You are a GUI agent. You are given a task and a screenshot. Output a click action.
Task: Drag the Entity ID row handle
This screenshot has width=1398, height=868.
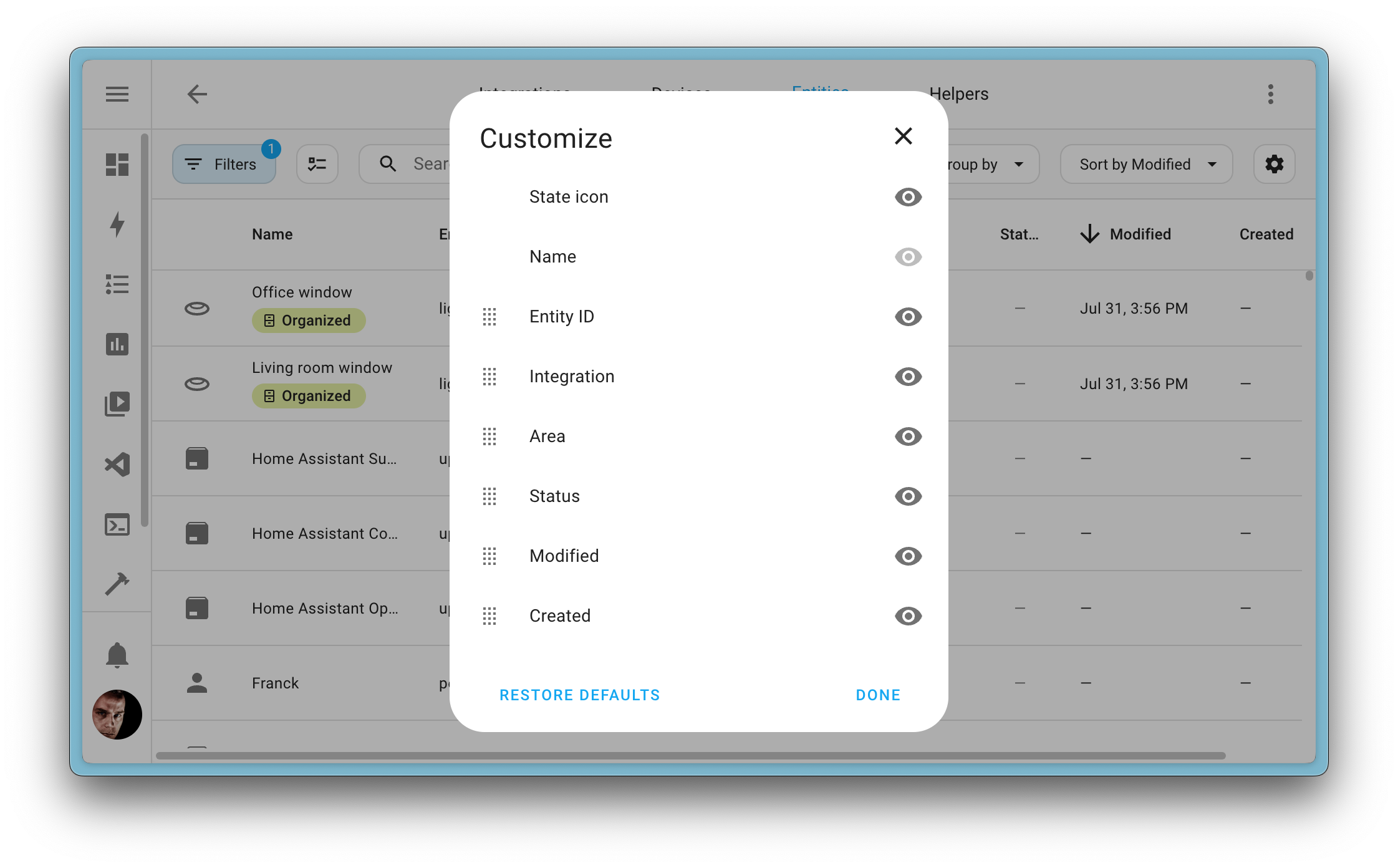point(490,316)
